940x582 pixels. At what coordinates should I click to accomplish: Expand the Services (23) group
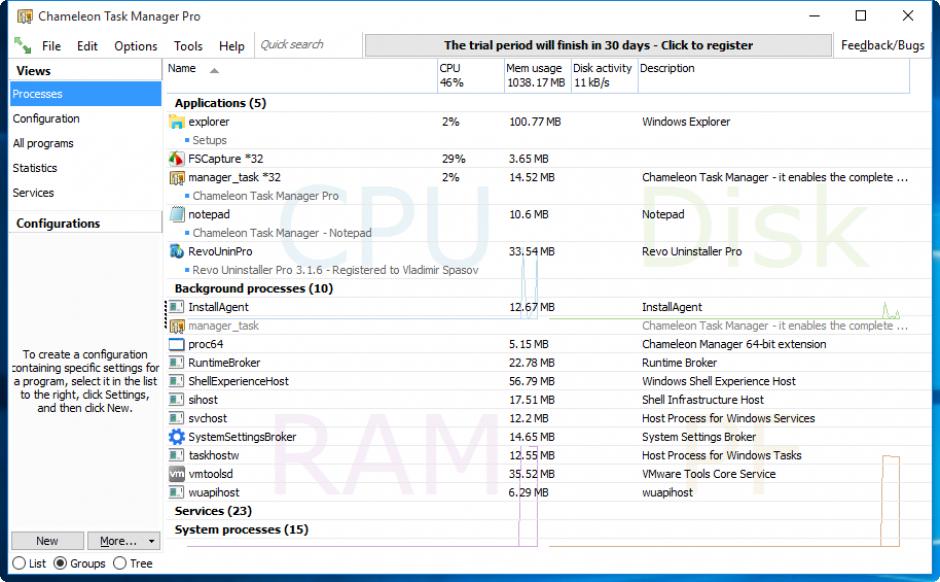(x=213, y=511)
